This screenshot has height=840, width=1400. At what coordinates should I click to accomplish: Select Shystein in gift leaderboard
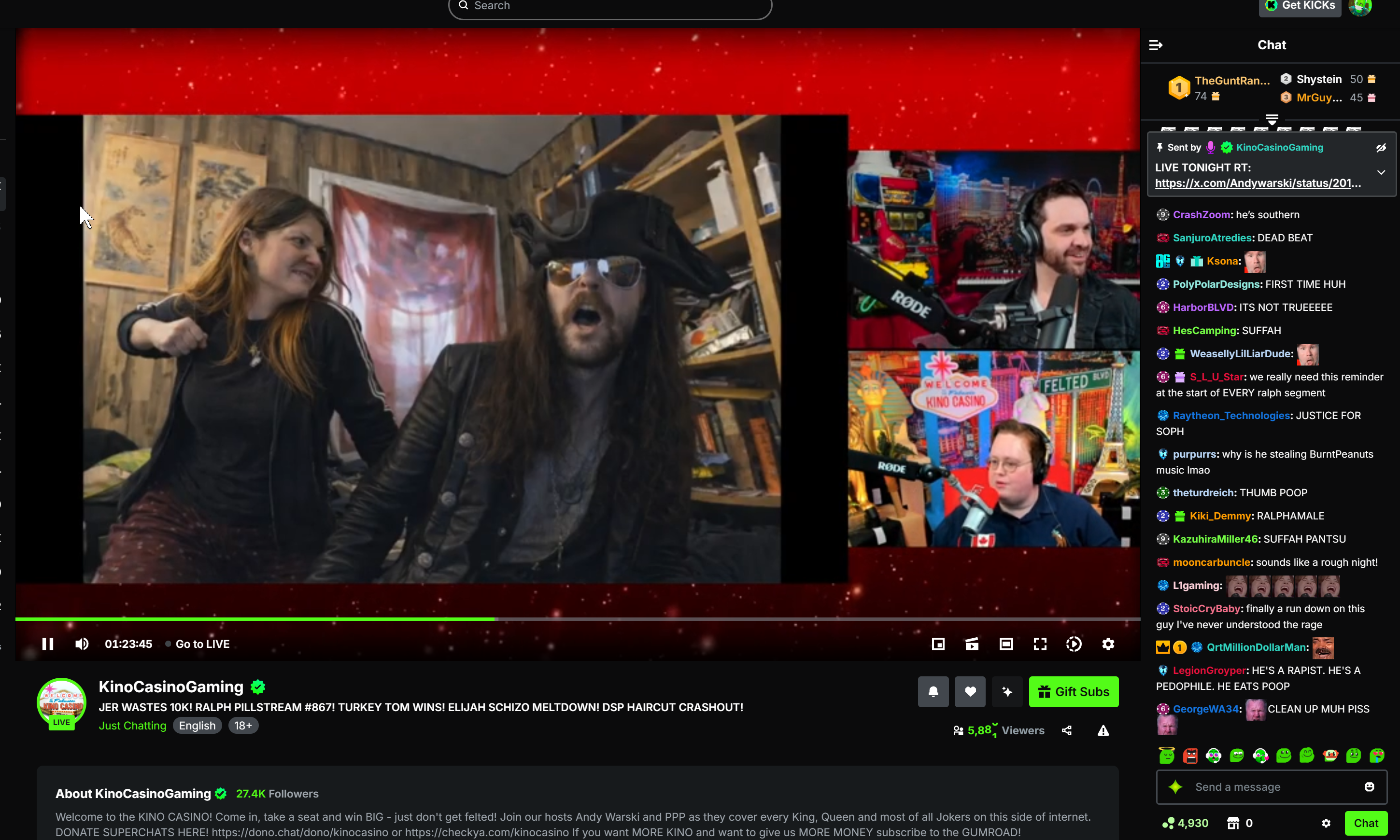[x=1318, y=79]
